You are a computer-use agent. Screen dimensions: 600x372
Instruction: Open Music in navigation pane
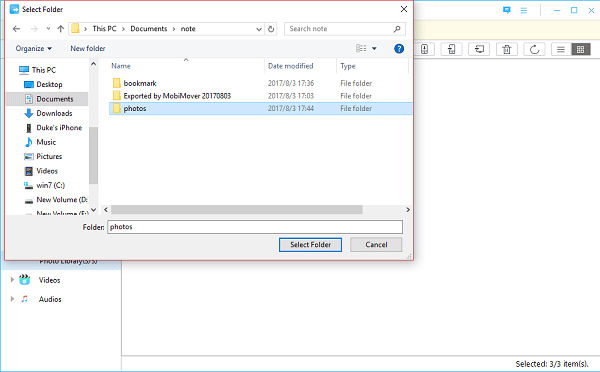pos(40,142)
